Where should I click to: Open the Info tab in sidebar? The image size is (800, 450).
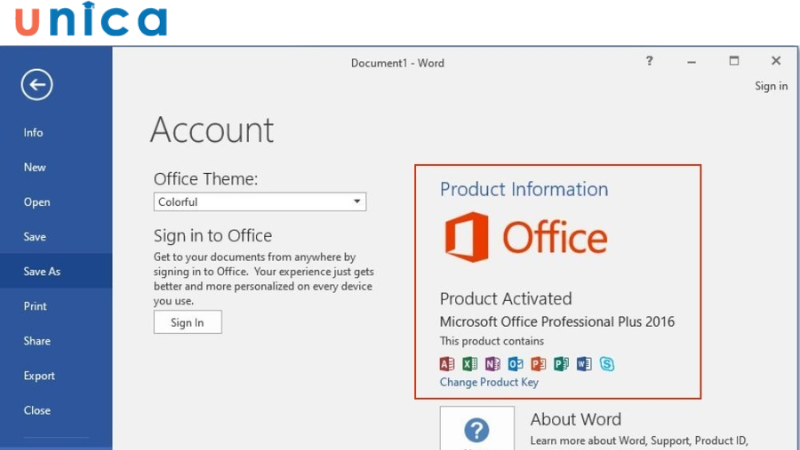[x=34, y=133]
